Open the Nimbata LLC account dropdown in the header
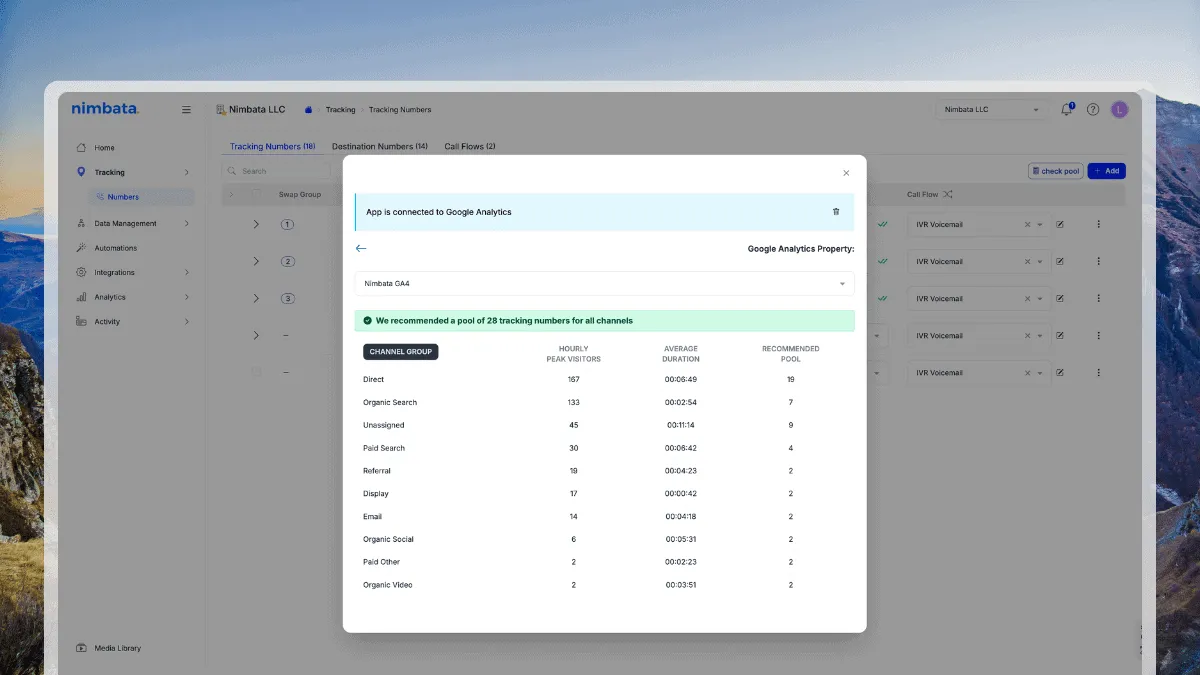The image size is (1200, 675). tap(993, 109)
